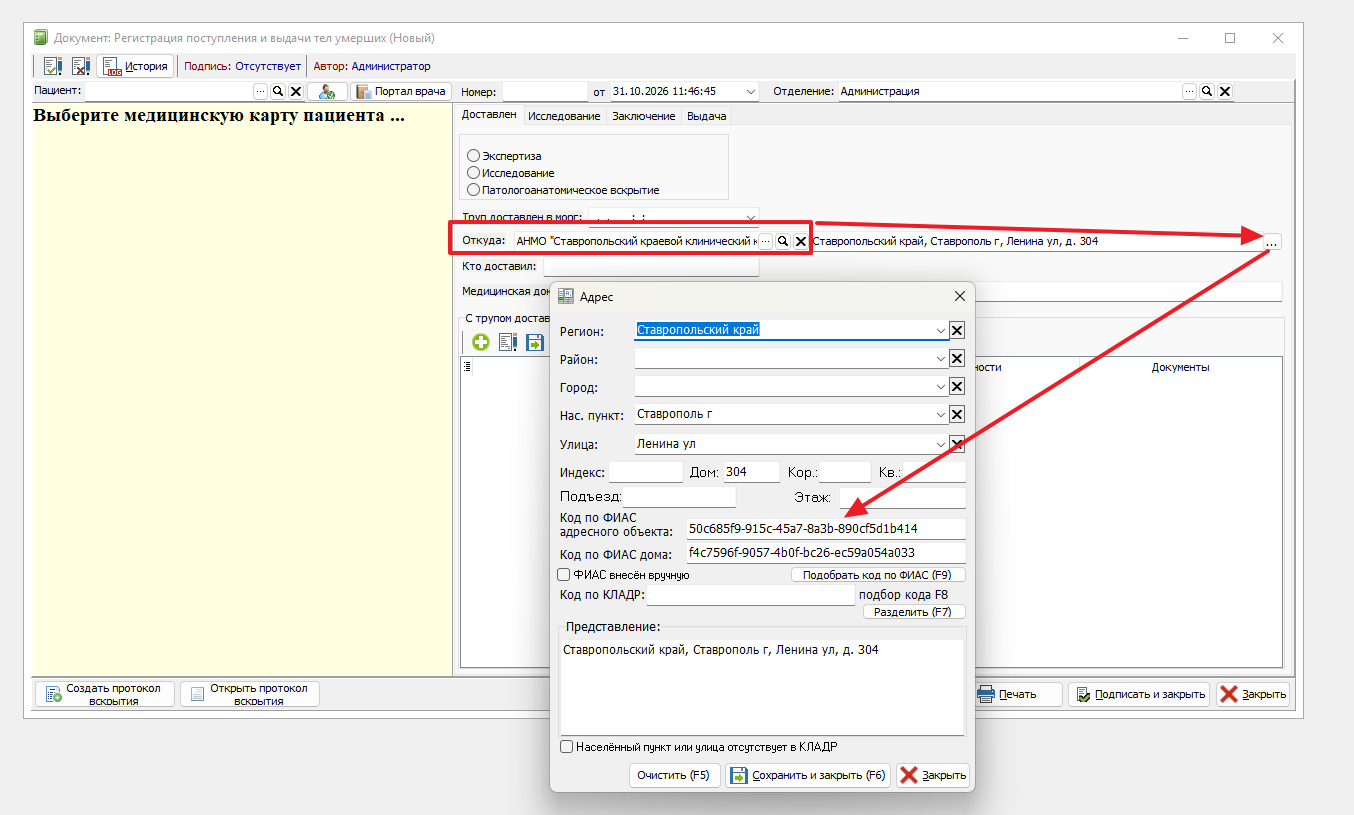Image resolution: width=1354 pixels, height=815 pixels.
Task: Search the Откуда organization with magnifier
Action: pos(784,241)
